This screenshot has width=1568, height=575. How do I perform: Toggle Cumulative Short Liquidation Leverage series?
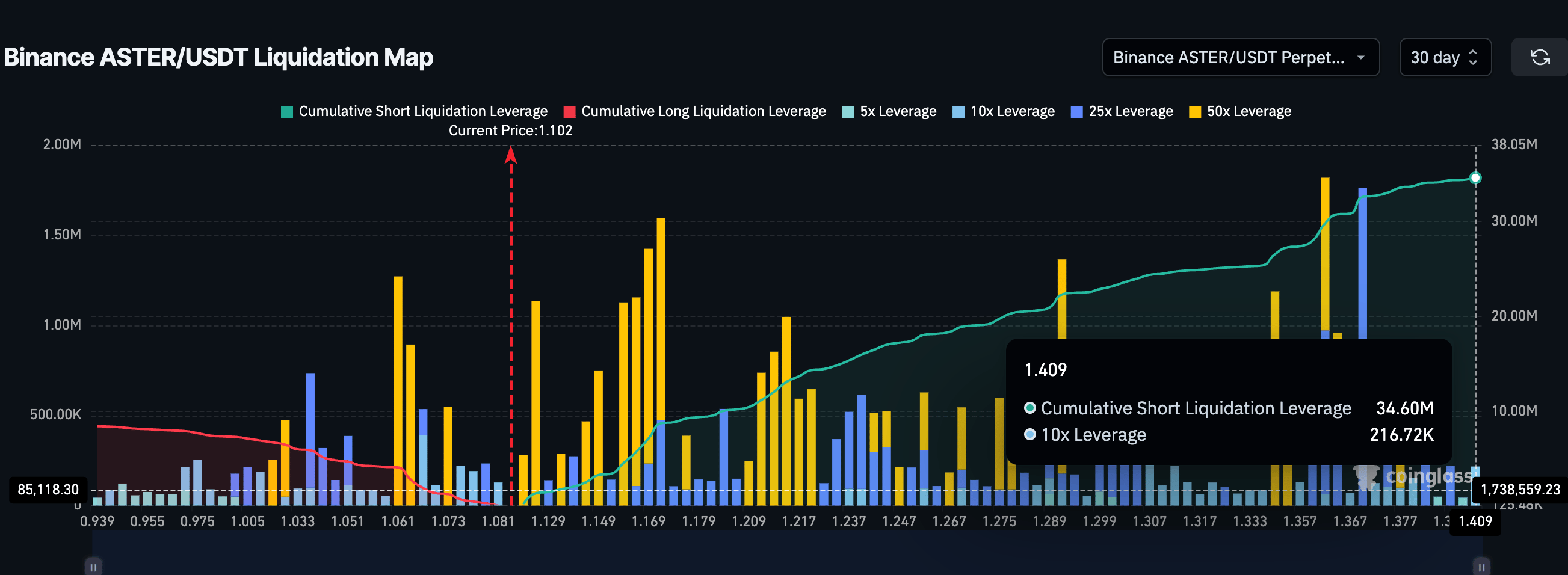[x=422, y=111]
